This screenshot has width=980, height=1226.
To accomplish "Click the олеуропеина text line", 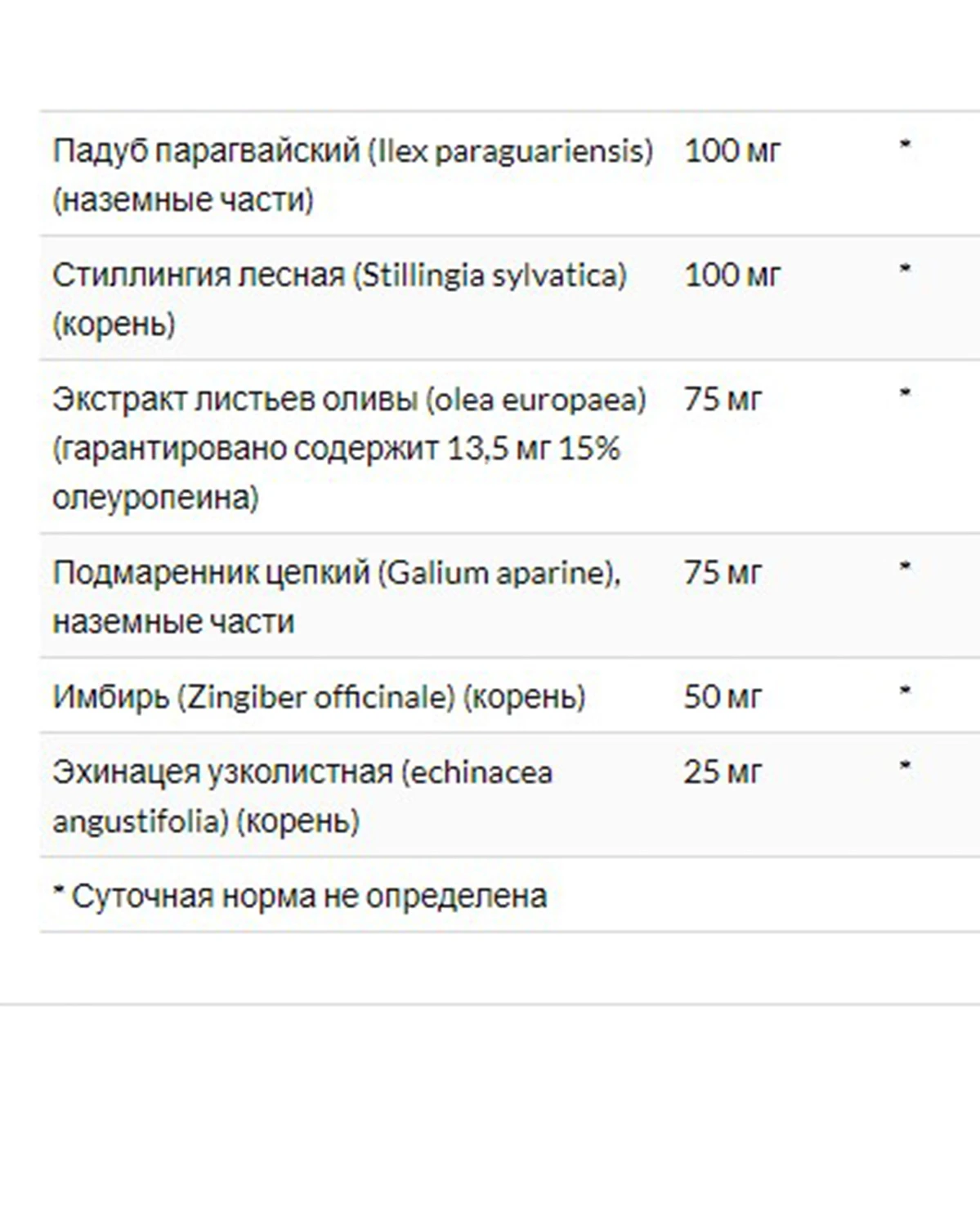I will point(156,497).
